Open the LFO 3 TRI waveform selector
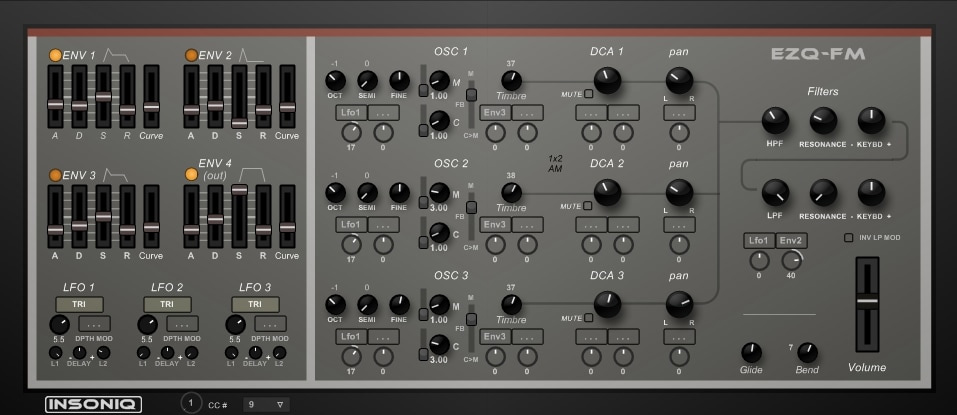Screen dimensions: 957x415 coord(255,304)
